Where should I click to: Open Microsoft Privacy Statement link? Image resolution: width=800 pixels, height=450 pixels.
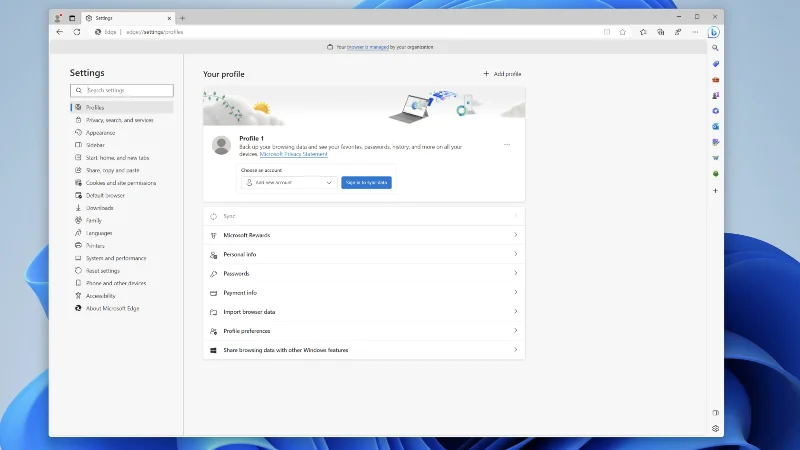click(x=293, y=154)
